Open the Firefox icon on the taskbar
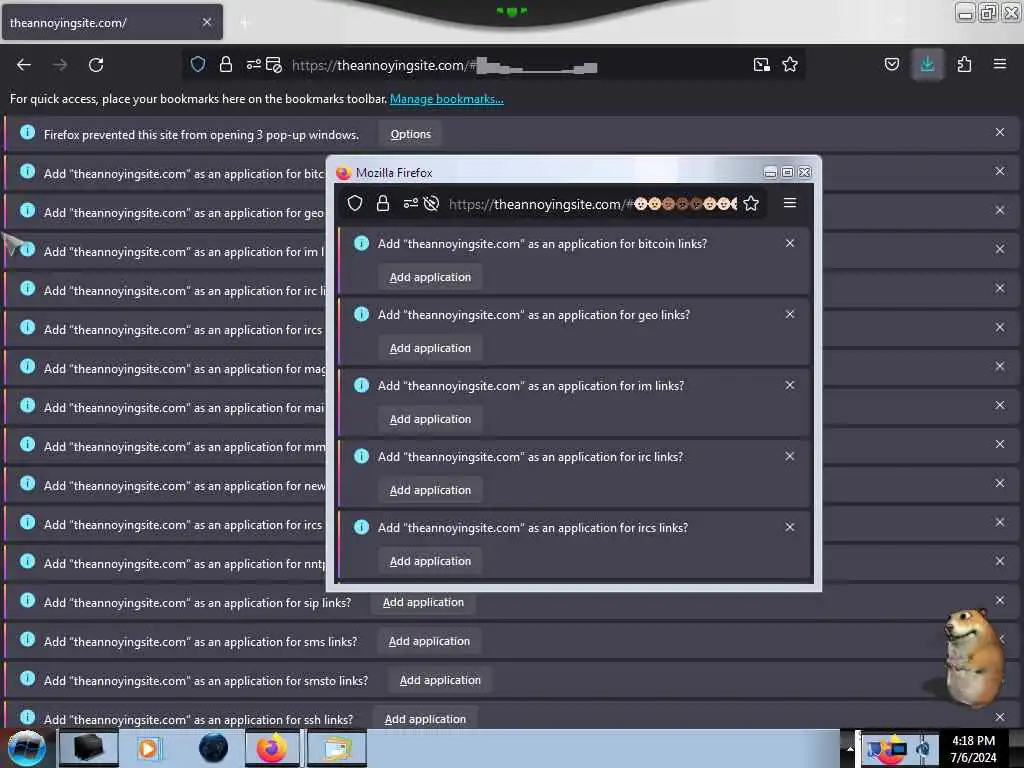 272,748
